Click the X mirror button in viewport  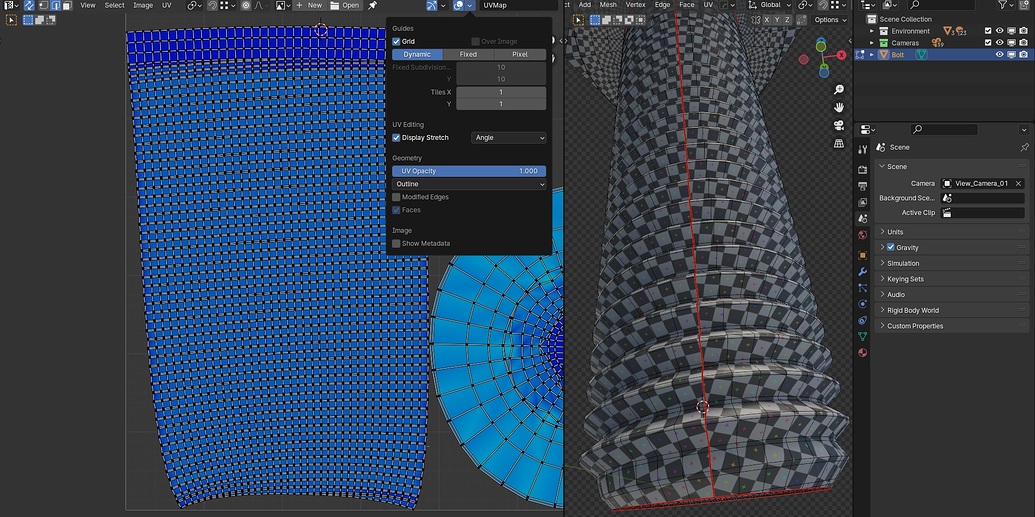[767, 20]
